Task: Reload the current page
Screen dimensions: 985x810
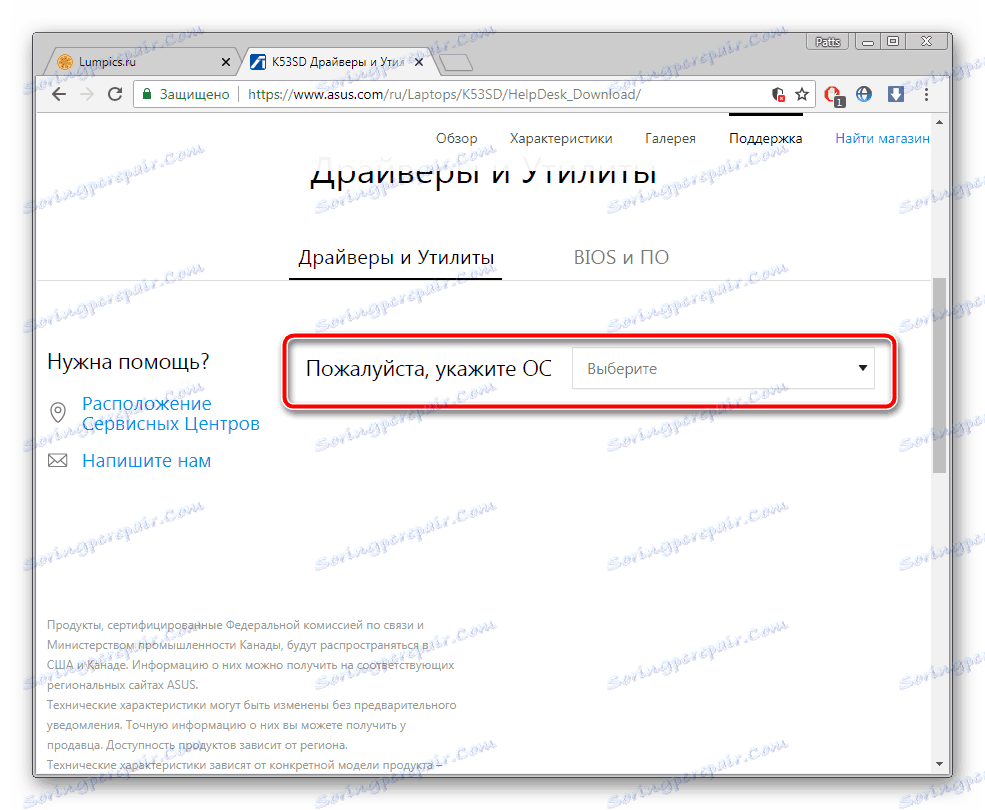Action: pos(114,94)
